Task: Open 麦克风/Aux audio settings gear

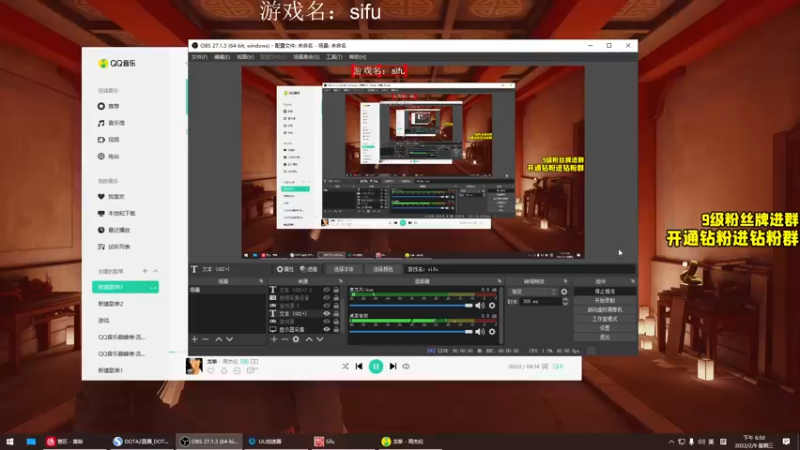Action: 492,306
